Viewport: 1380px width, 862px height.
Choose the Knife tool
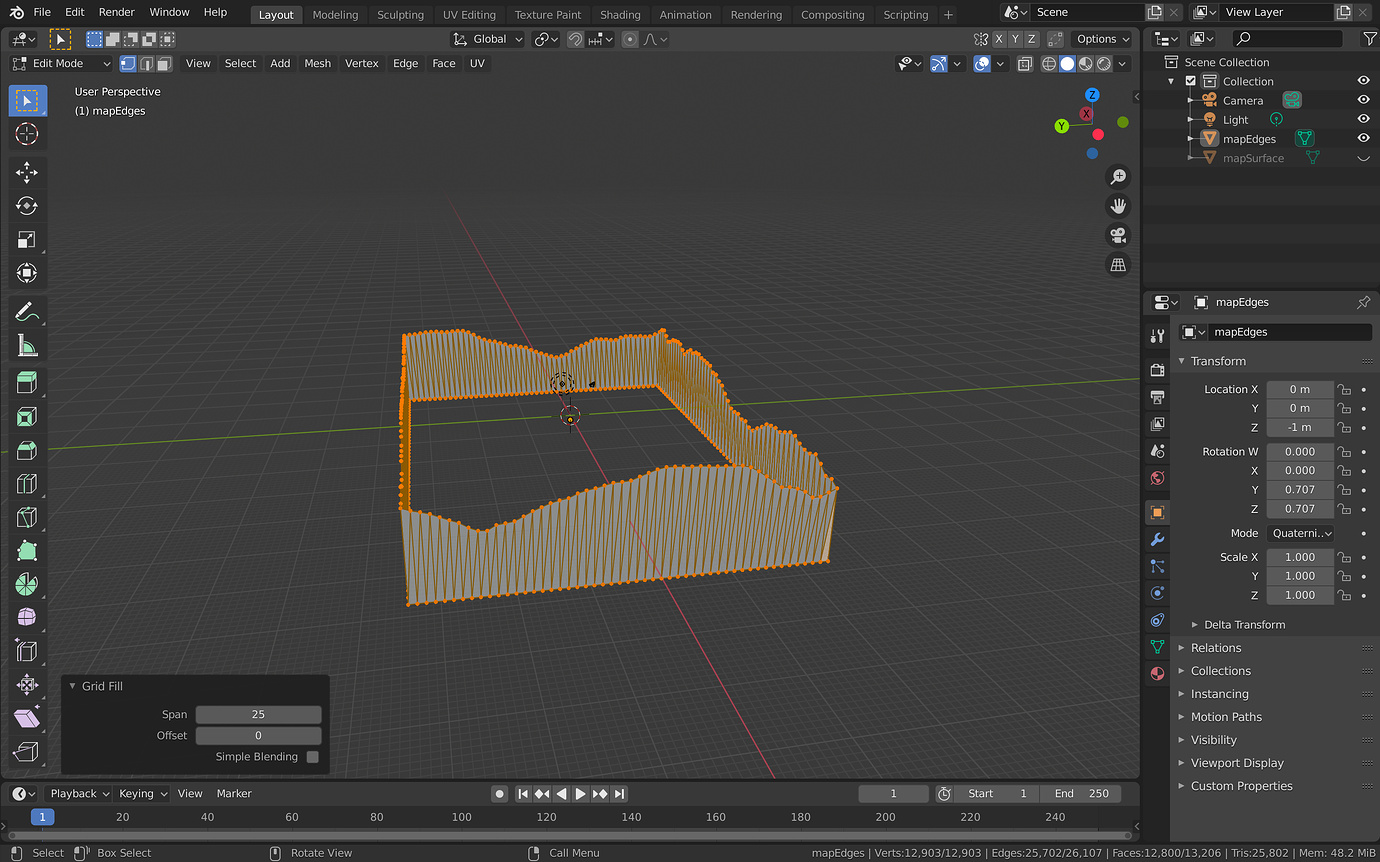point(27,517)
